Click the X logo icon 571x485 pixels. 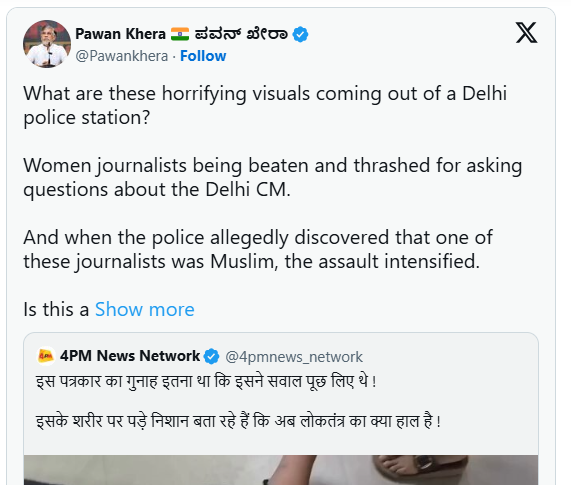click(x=526, y=32)
